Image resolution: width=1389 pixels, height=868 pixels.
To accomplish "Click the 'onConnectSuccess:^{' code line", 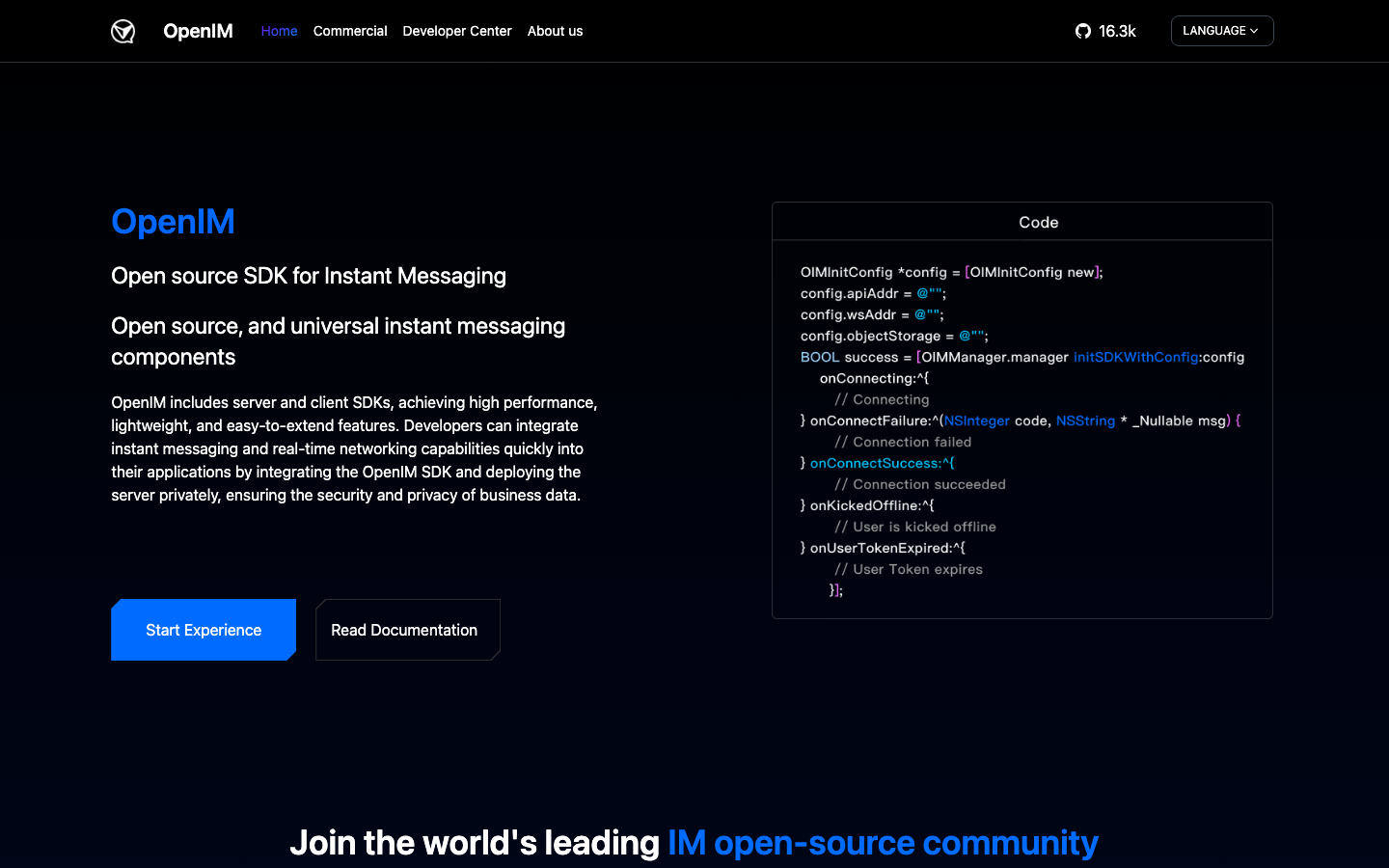I will (x=877, y=463).
